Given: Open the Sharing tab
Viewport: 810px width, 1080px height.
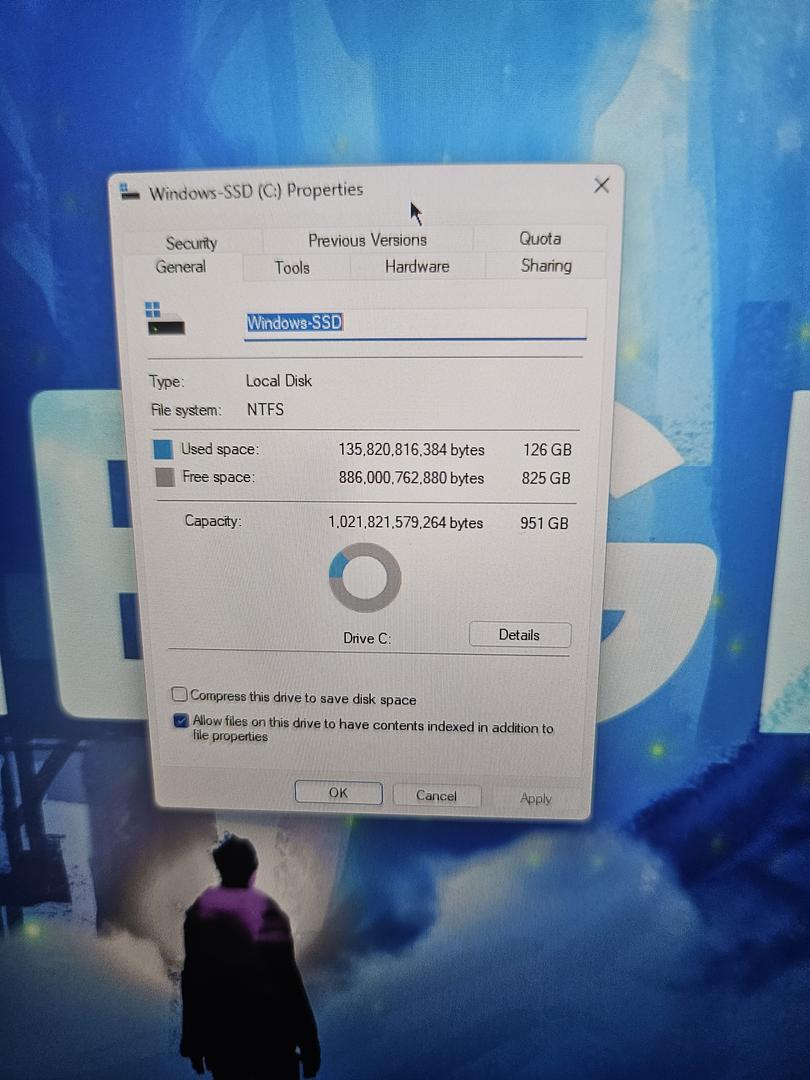Looking at the screenshot, I should click(546, 265).
